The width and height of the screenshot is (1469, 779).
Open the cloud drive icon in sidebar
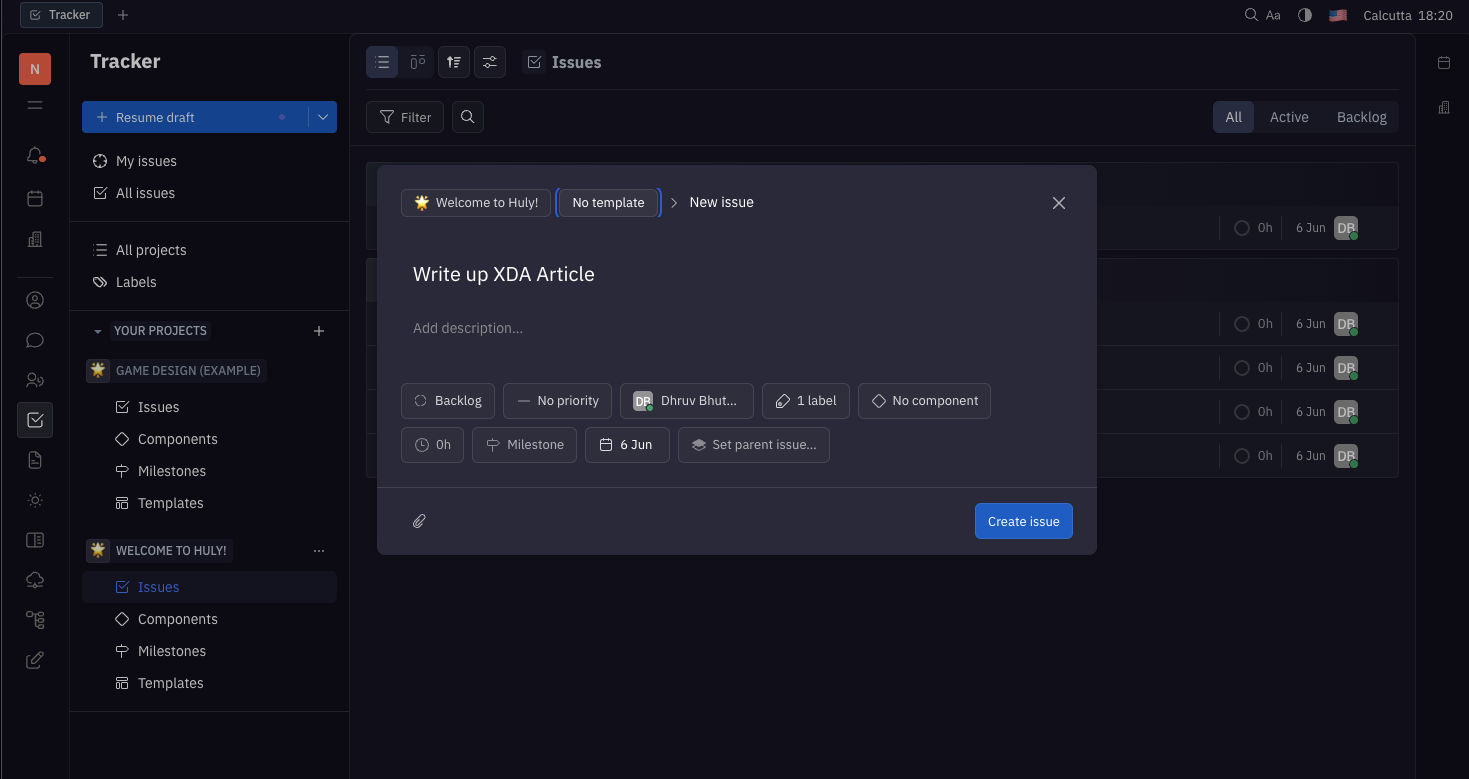[35, 580]
